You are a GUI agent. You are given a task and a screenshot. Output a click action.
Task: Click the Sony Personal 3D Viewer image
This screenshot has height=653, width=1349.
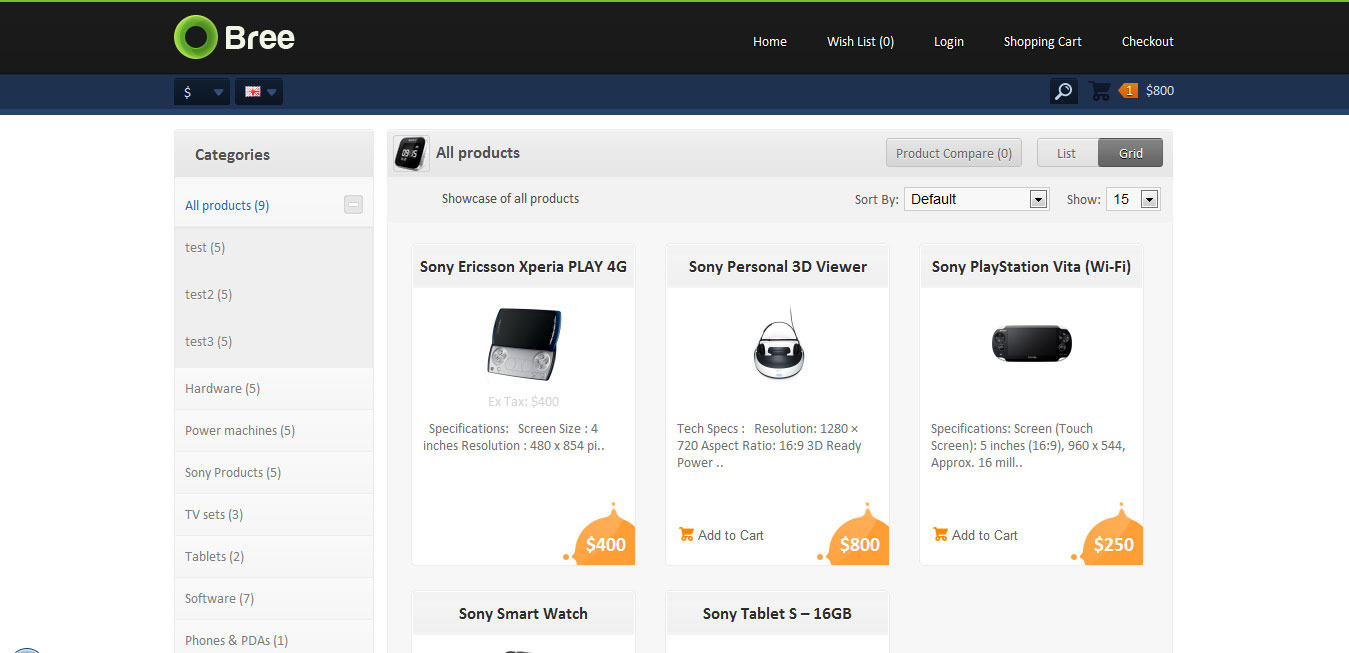click(777, 343)
